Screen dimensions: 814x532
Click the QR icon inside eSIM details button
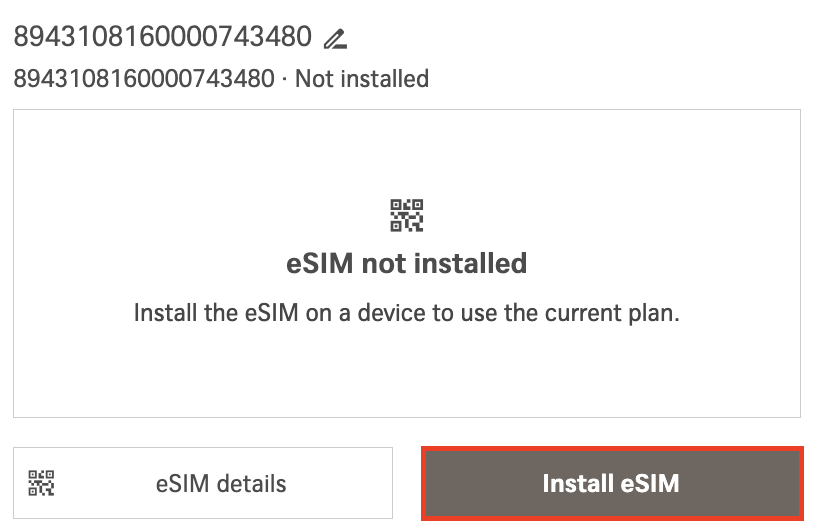(41, 484)
